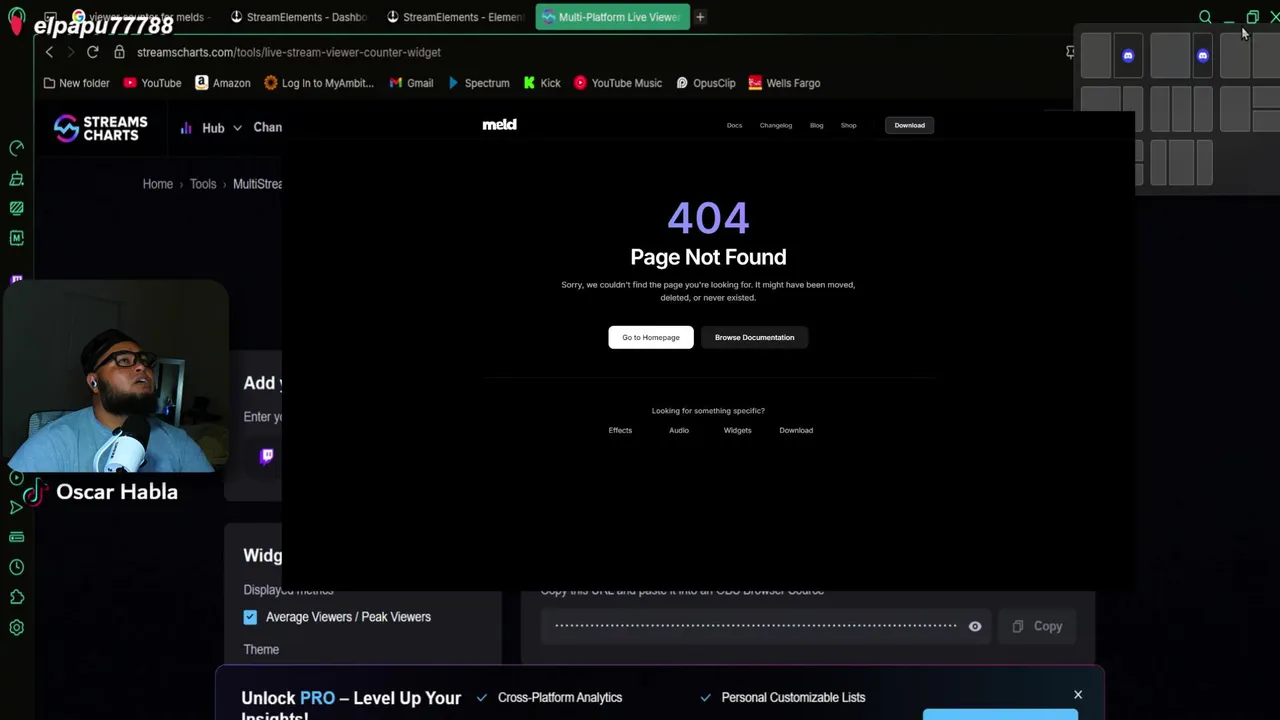Open the send arrow sidebar icon

pos(16,507)
